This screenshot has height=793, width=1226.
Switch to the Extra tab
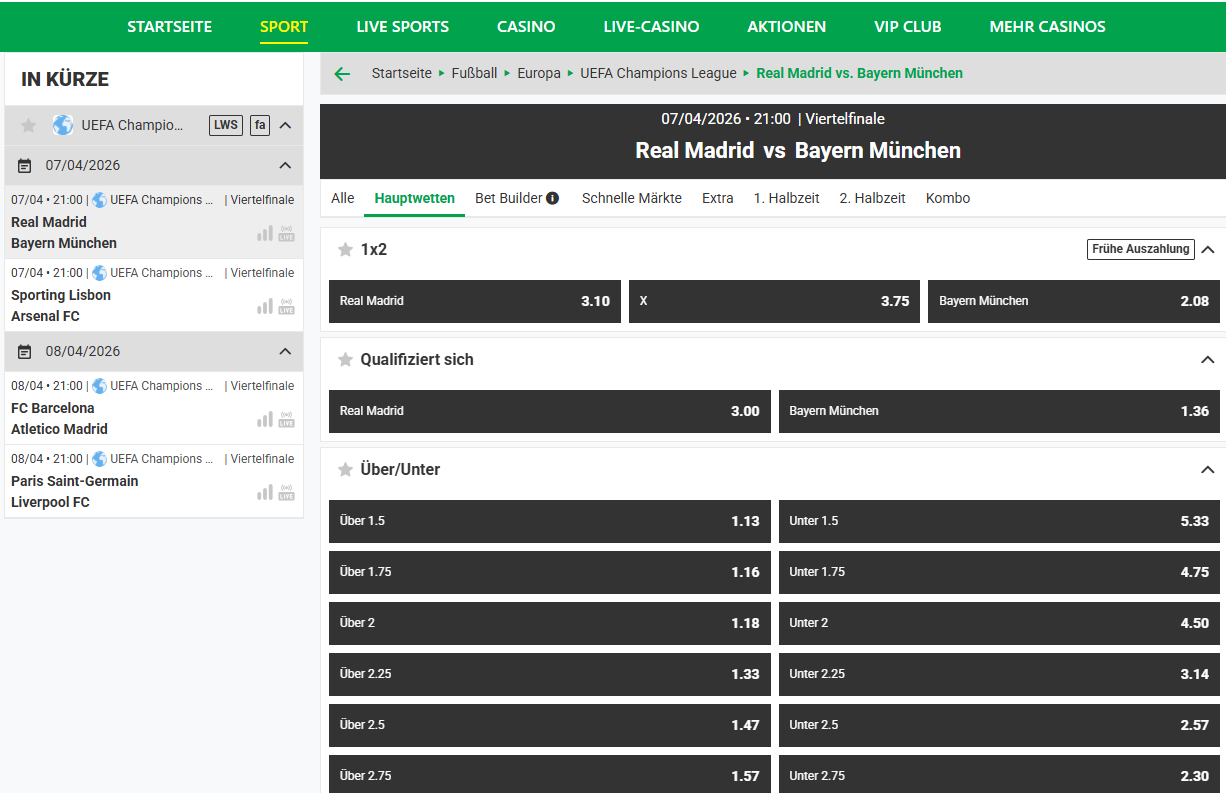(718, 198)
